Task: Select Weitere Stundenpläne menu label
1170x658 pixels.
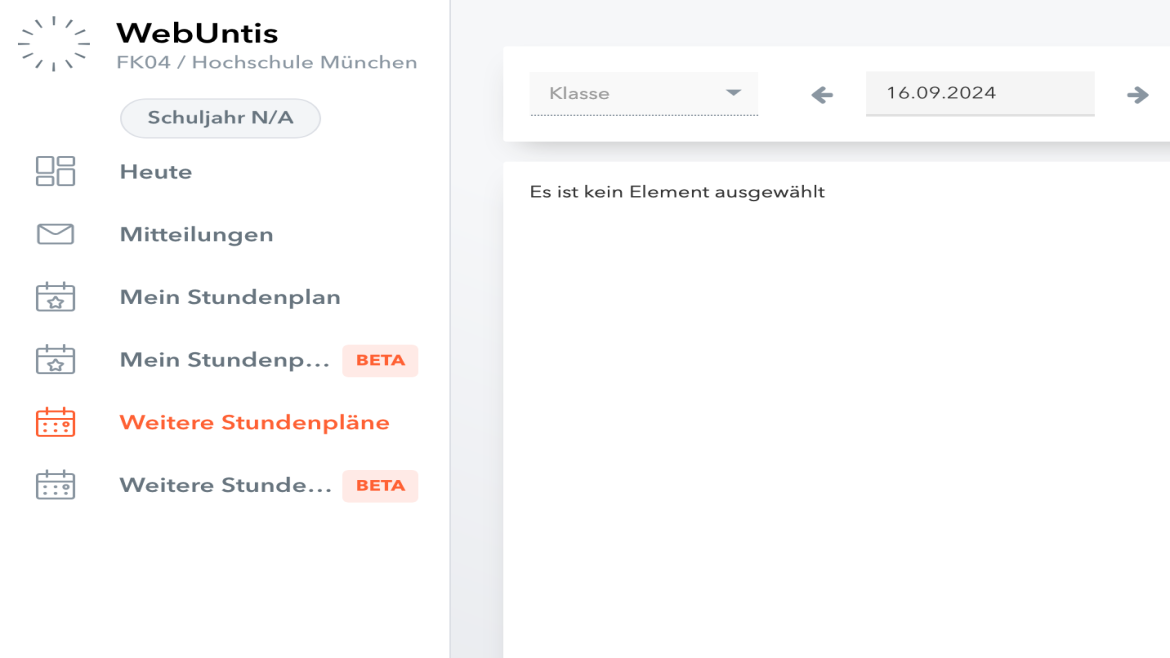Action: coord(254,422)
